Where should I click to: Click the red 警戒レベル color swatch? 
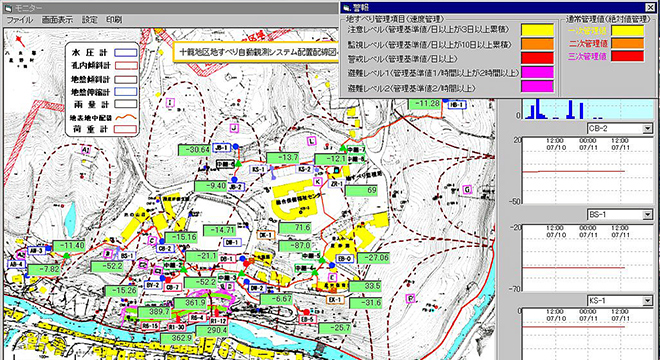click(x=538, y=58)
